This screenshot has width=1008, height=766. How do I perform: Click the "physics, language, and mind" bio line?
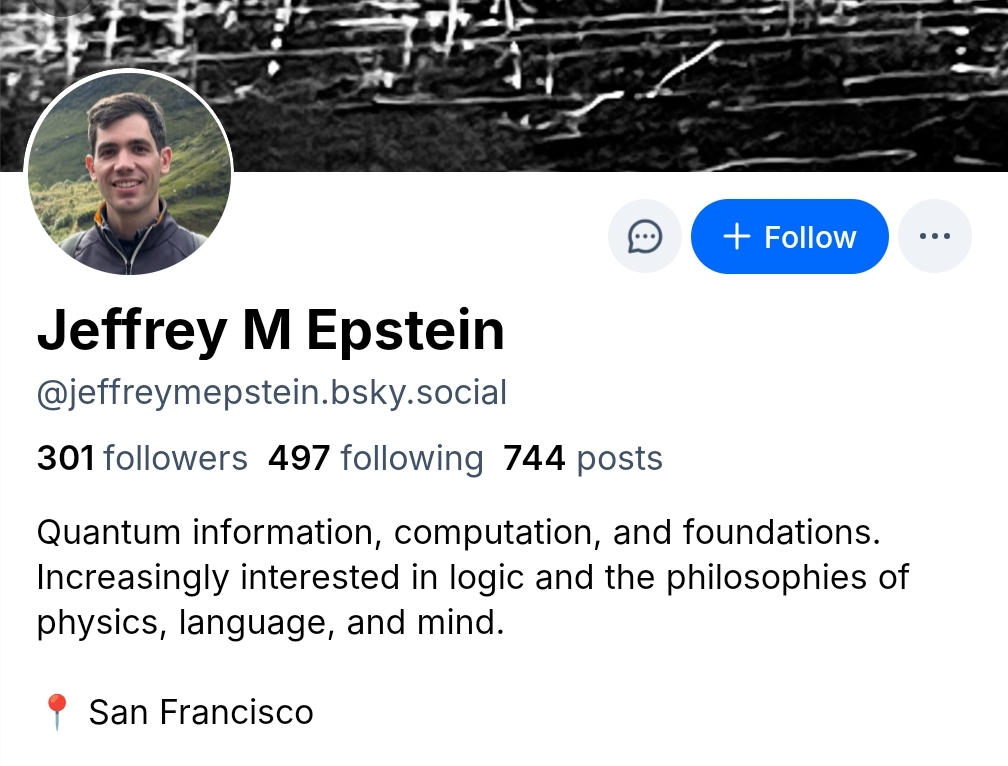[270, 622]
